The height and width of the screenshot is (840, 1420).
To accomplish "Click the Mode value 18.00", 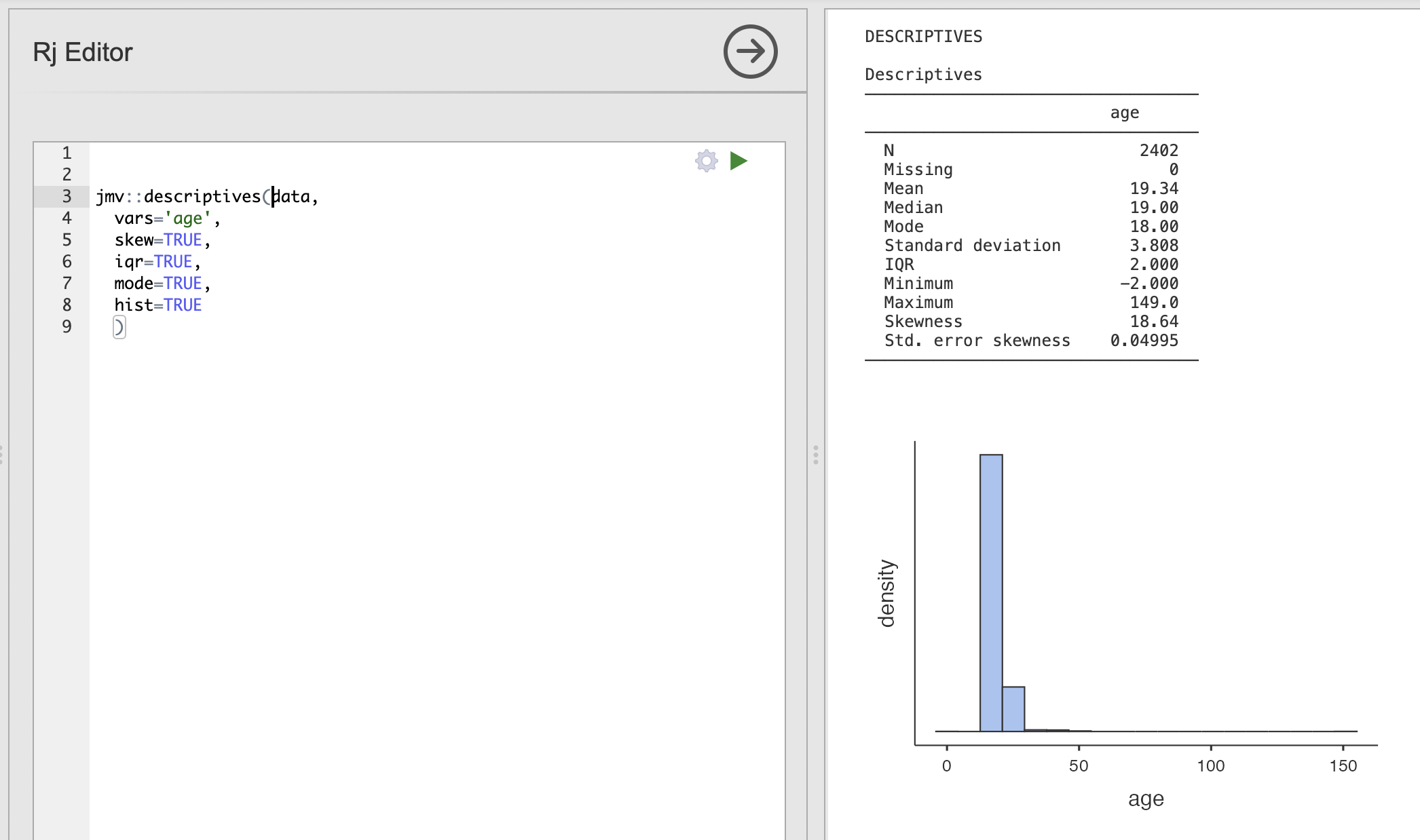I will [x=1154, y=227].
